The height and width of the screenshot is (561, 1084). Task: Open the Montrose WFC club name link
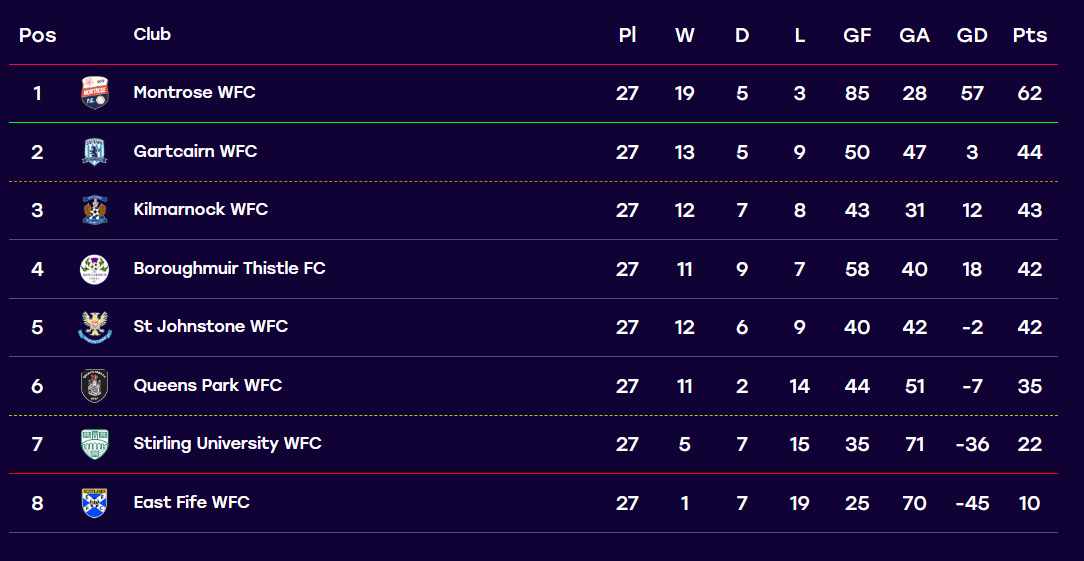[194, 93]
